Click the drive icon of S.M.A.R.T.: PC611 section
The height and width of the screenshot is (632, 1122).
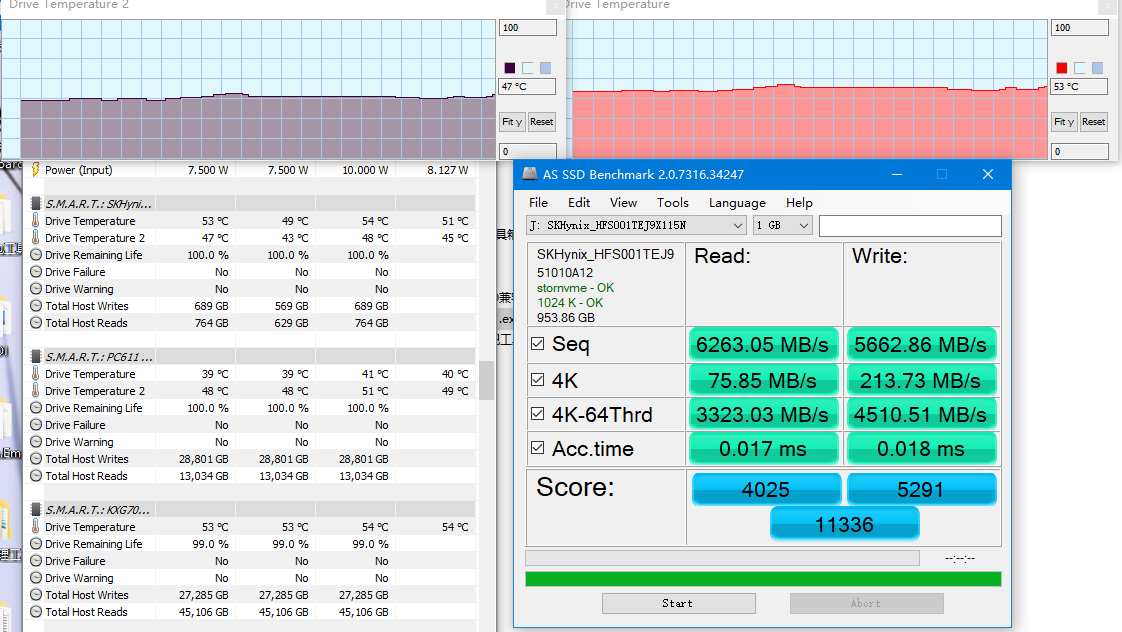click(36, 356)
